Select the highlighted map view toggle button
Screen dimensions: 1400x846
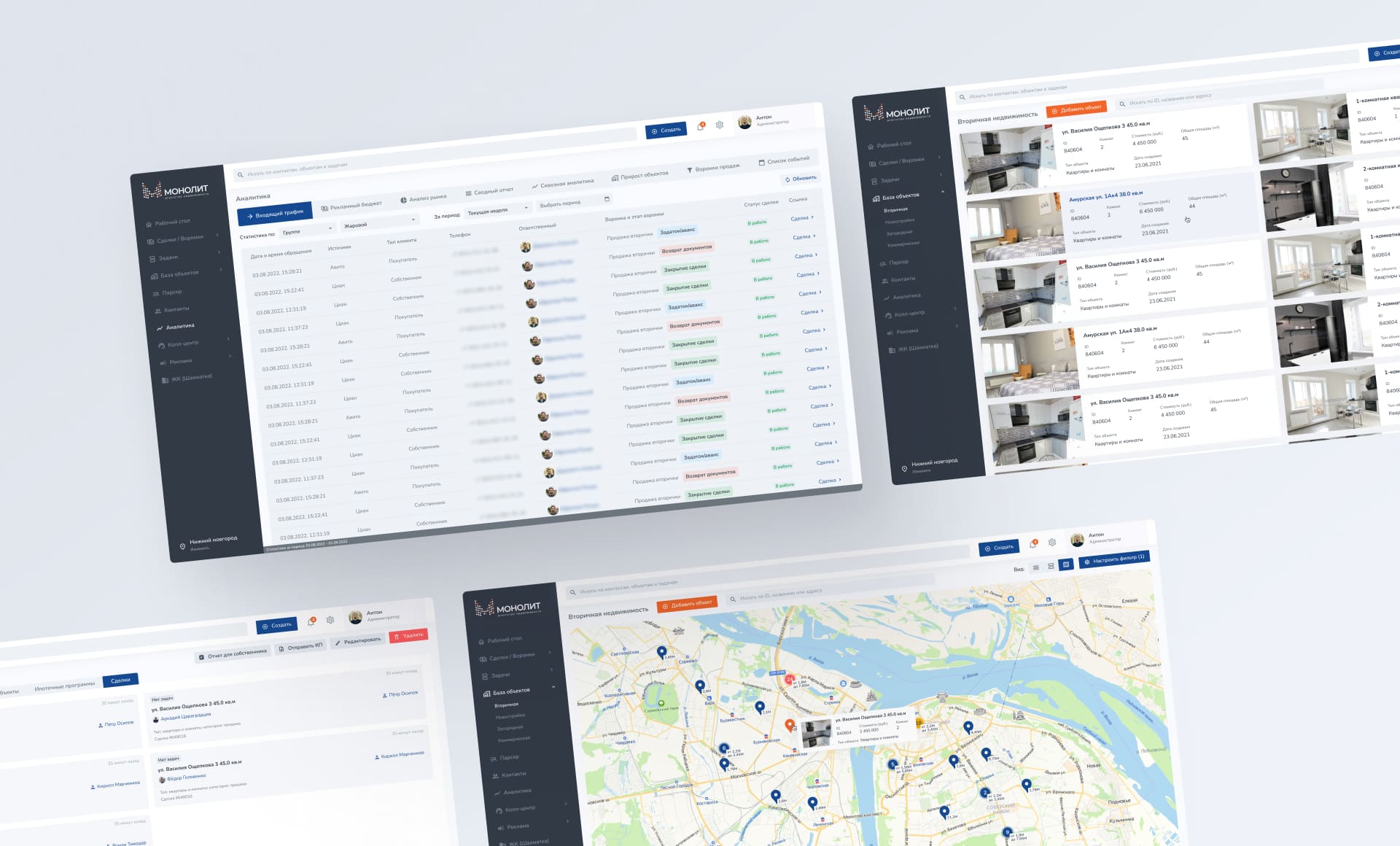click(x=1066, y=564)
